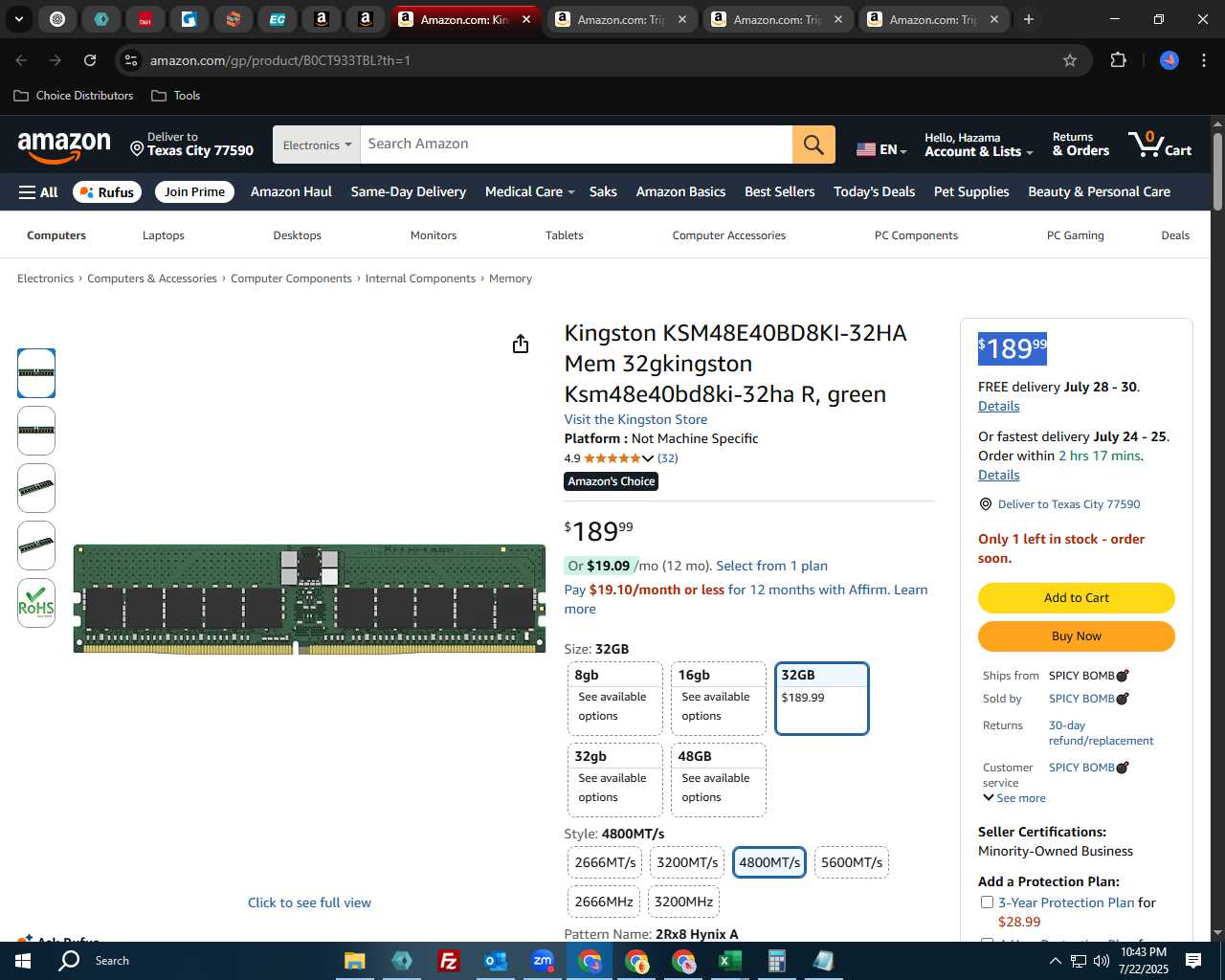
Task: Open FileZilla from the taskbar
Action: coord(448,961)
